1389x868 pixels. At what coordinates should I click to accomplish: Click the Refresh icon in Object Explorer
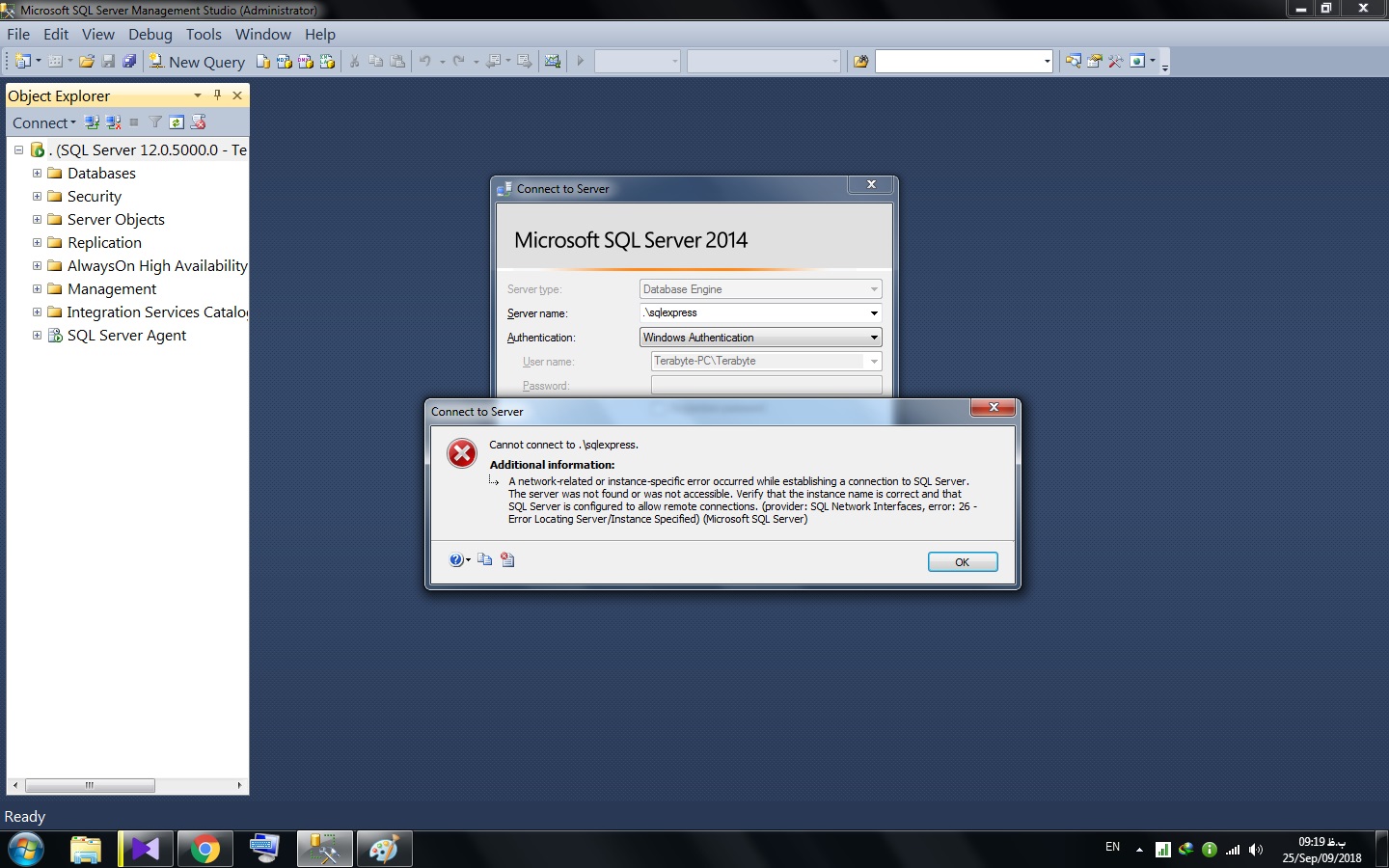177,122
